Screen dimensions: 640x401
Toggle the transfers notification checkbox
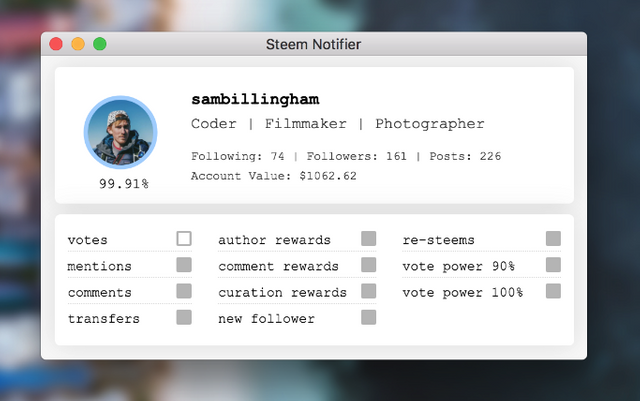coord(184,317)
